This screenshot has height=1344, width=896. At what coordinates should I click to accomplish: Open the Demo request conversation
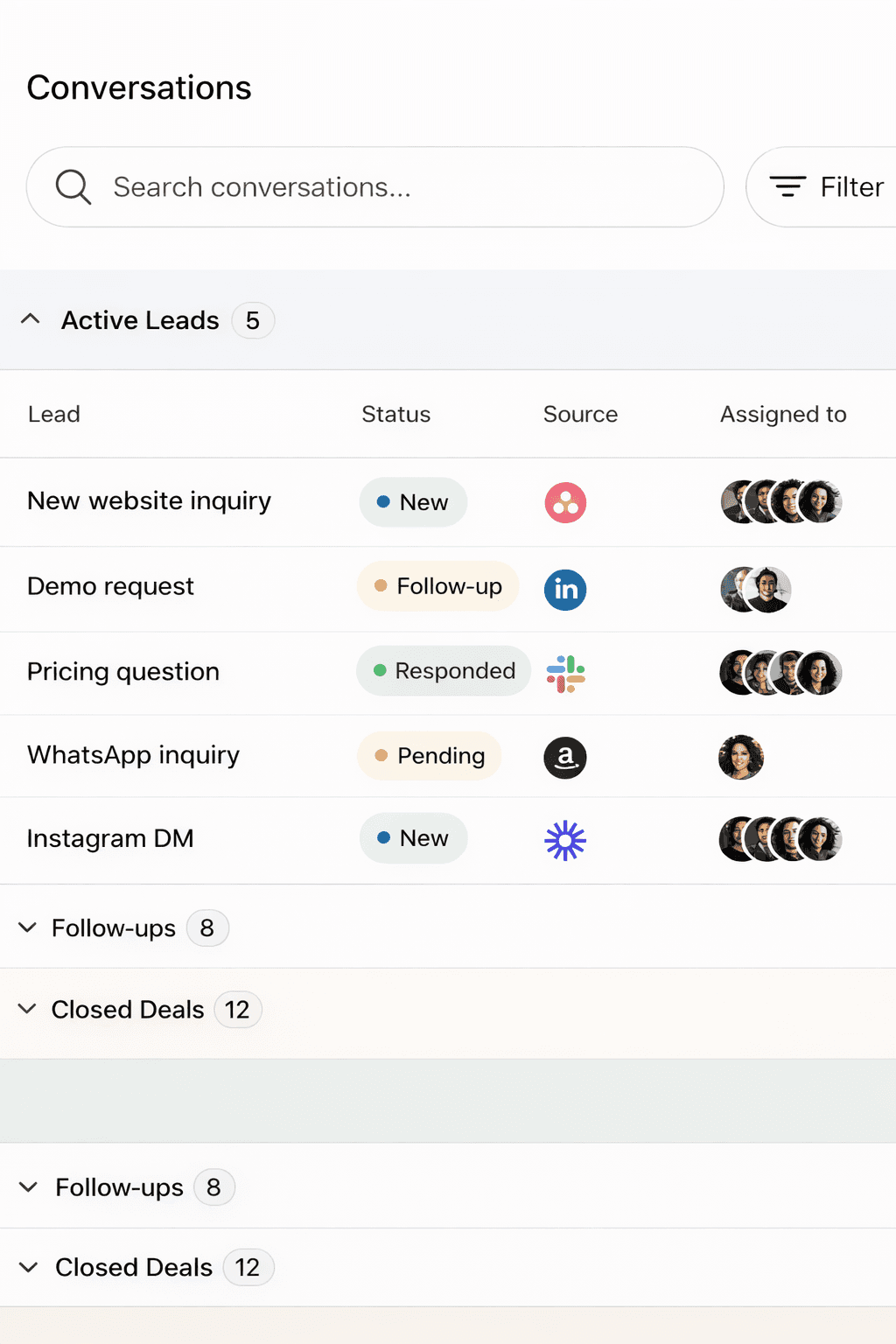[x=110, y=586]
